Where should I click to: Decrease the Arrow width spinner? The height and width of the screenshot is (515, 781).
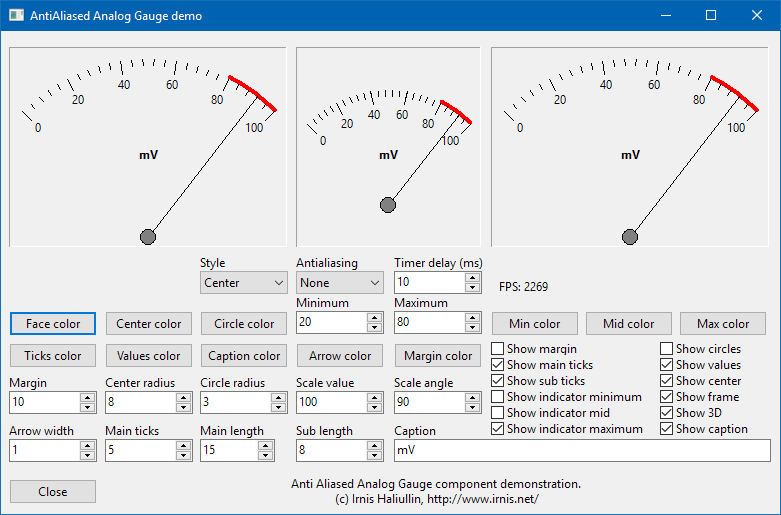coord(87,455)
